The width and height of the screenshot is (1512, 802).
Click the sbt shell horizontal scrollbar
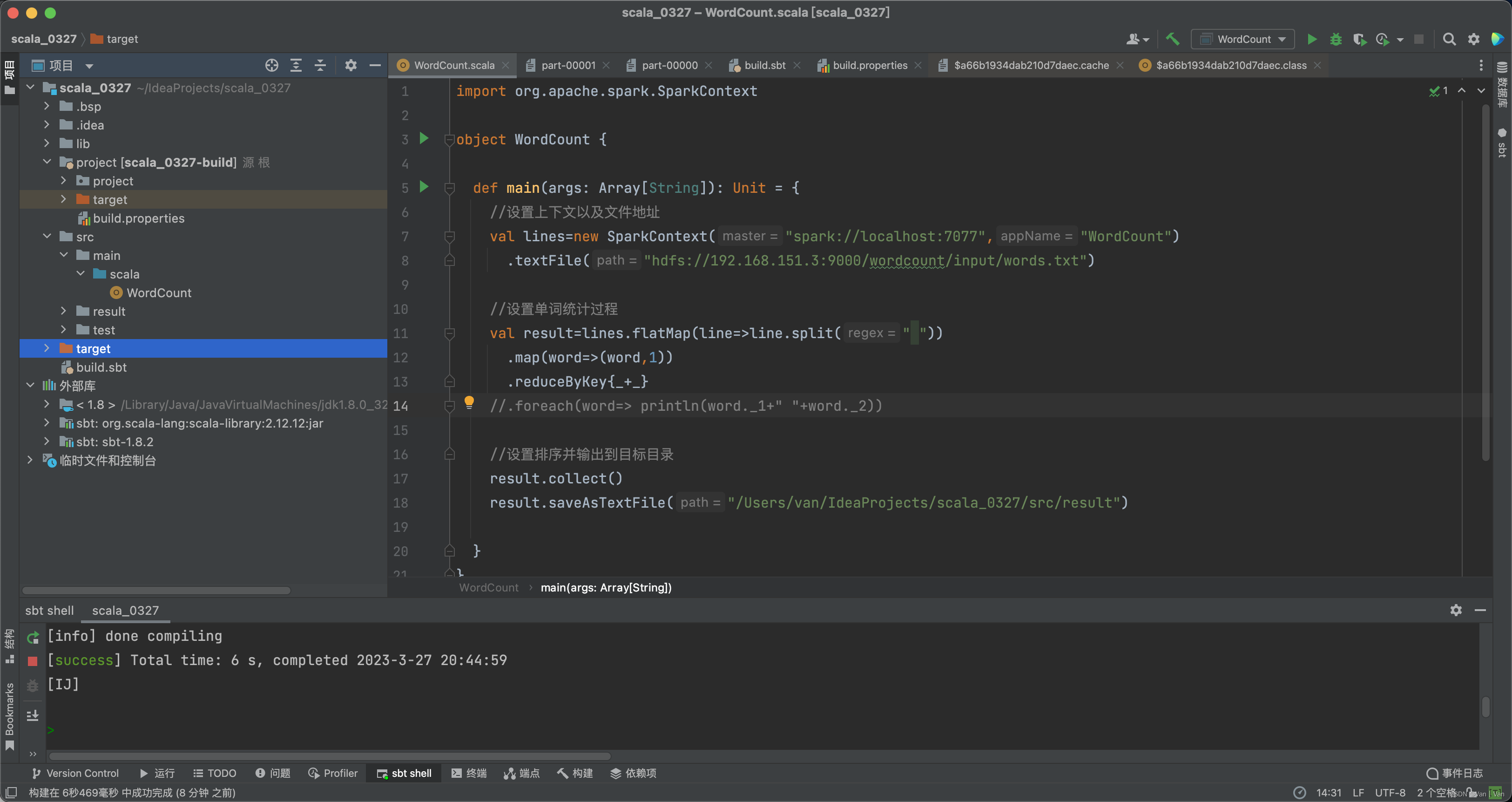pyautogui.click(x=329, y=756)
